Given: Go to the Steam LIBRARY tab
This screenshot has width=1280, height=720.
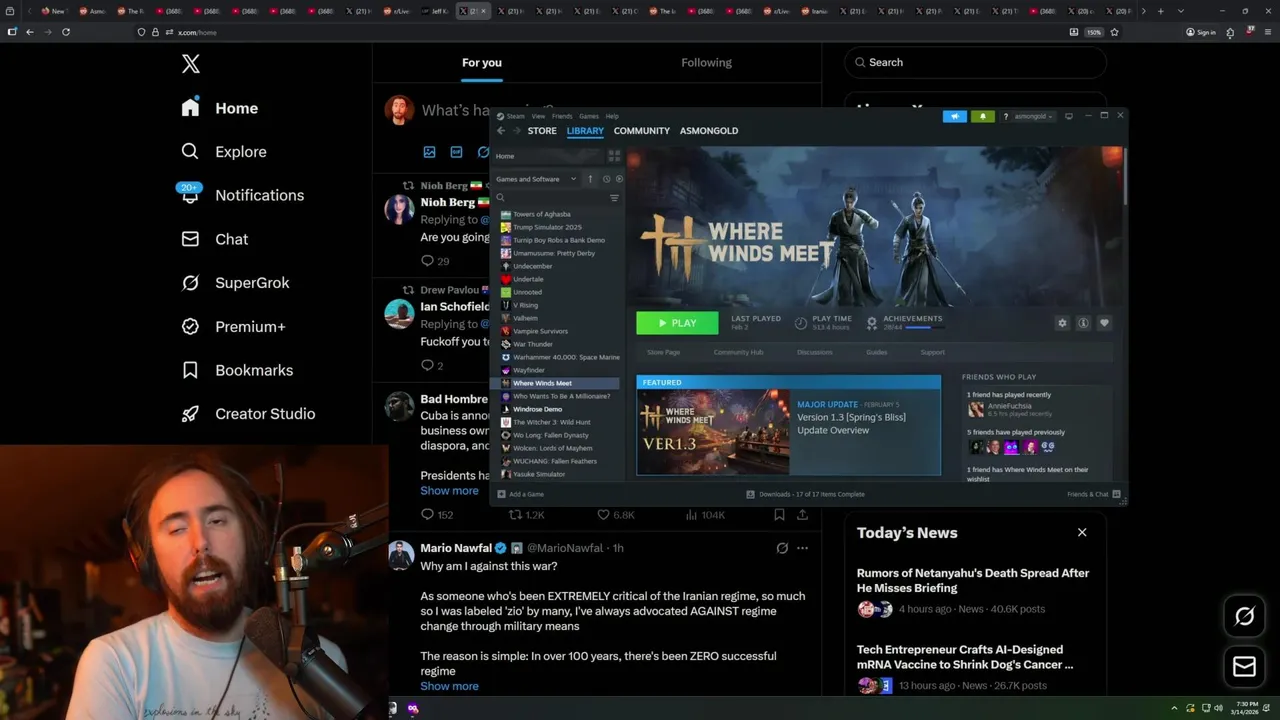Looking at the screenshot, I should coord(585,131).
